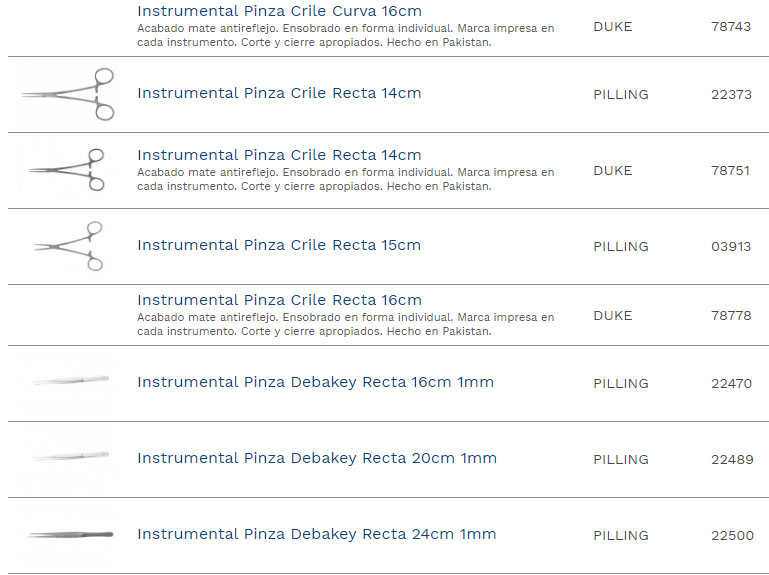
Task: Open Instrumental Pinza Debakey Recta 16cm 1mm
Action: click(x=315, y=382)
